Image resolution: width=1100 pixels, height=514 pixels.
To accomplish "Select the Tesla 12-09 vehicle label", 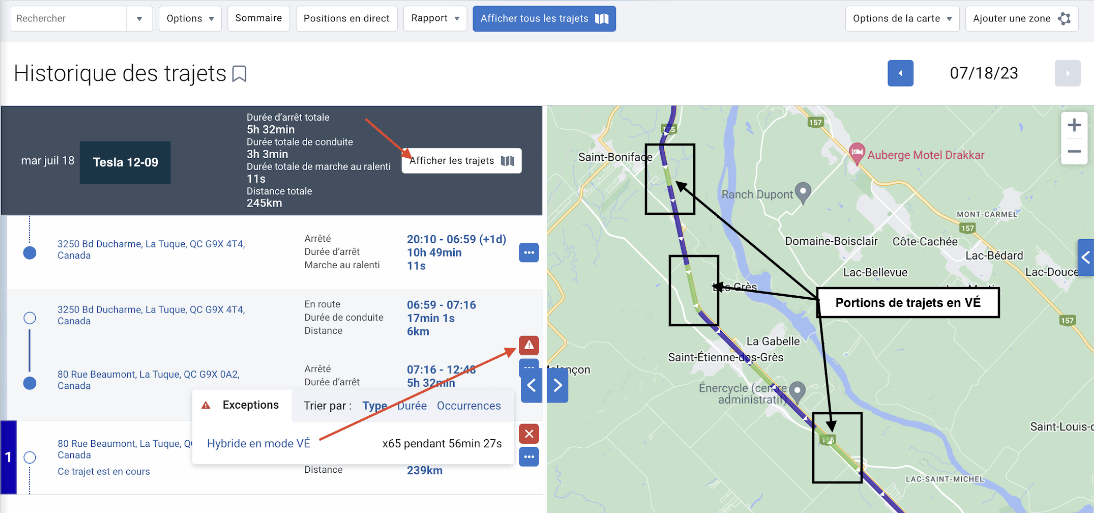I will click(x=126, y=162).
